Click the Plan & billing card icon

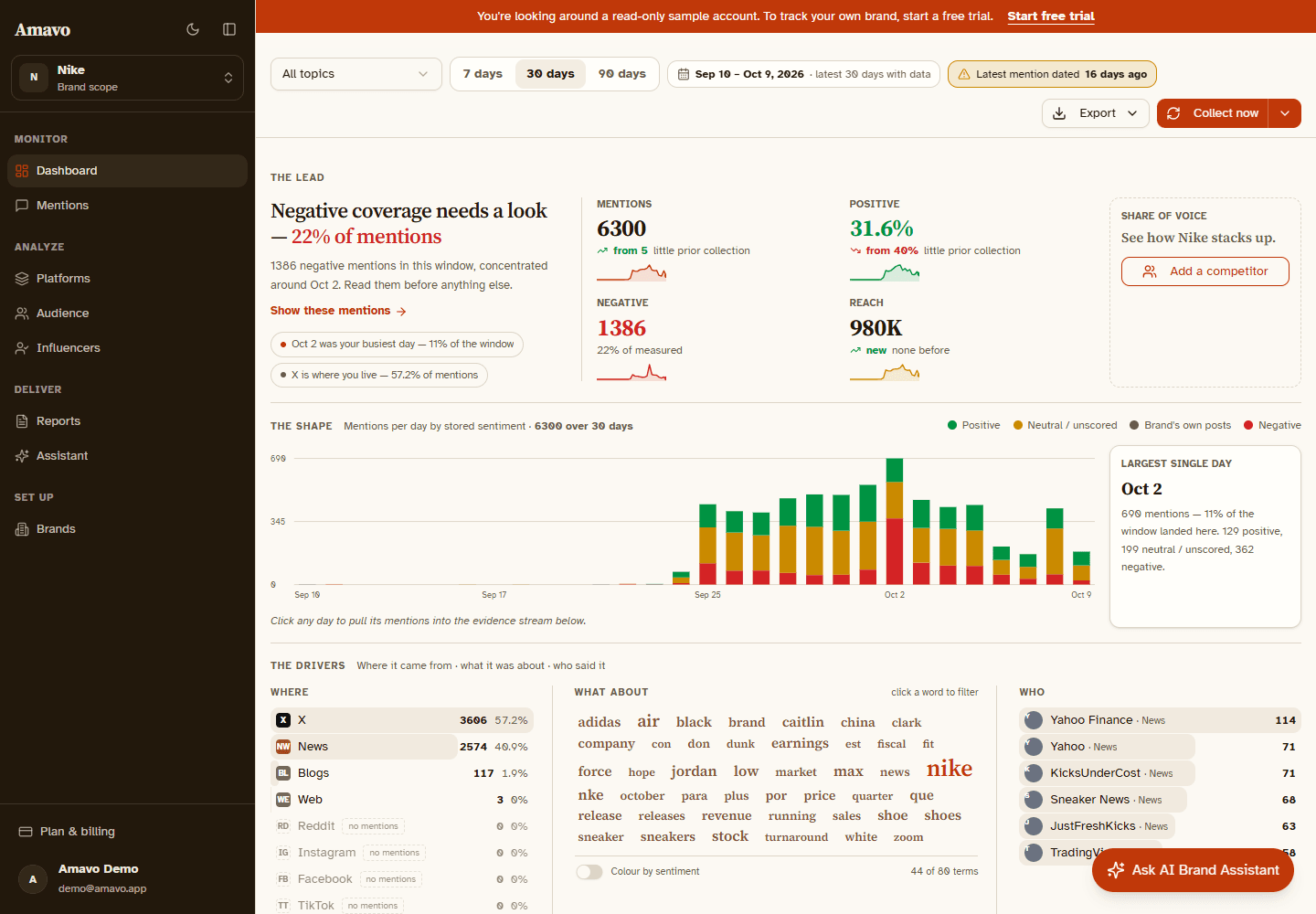click(x=26, y=832)
